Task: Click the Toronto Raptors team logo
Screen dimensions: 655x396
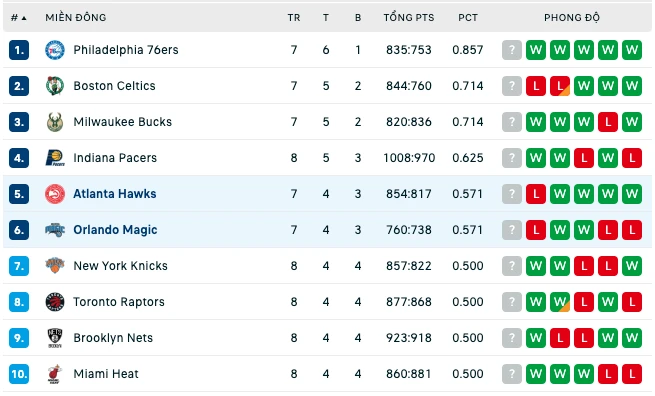Action: point(55,302)
